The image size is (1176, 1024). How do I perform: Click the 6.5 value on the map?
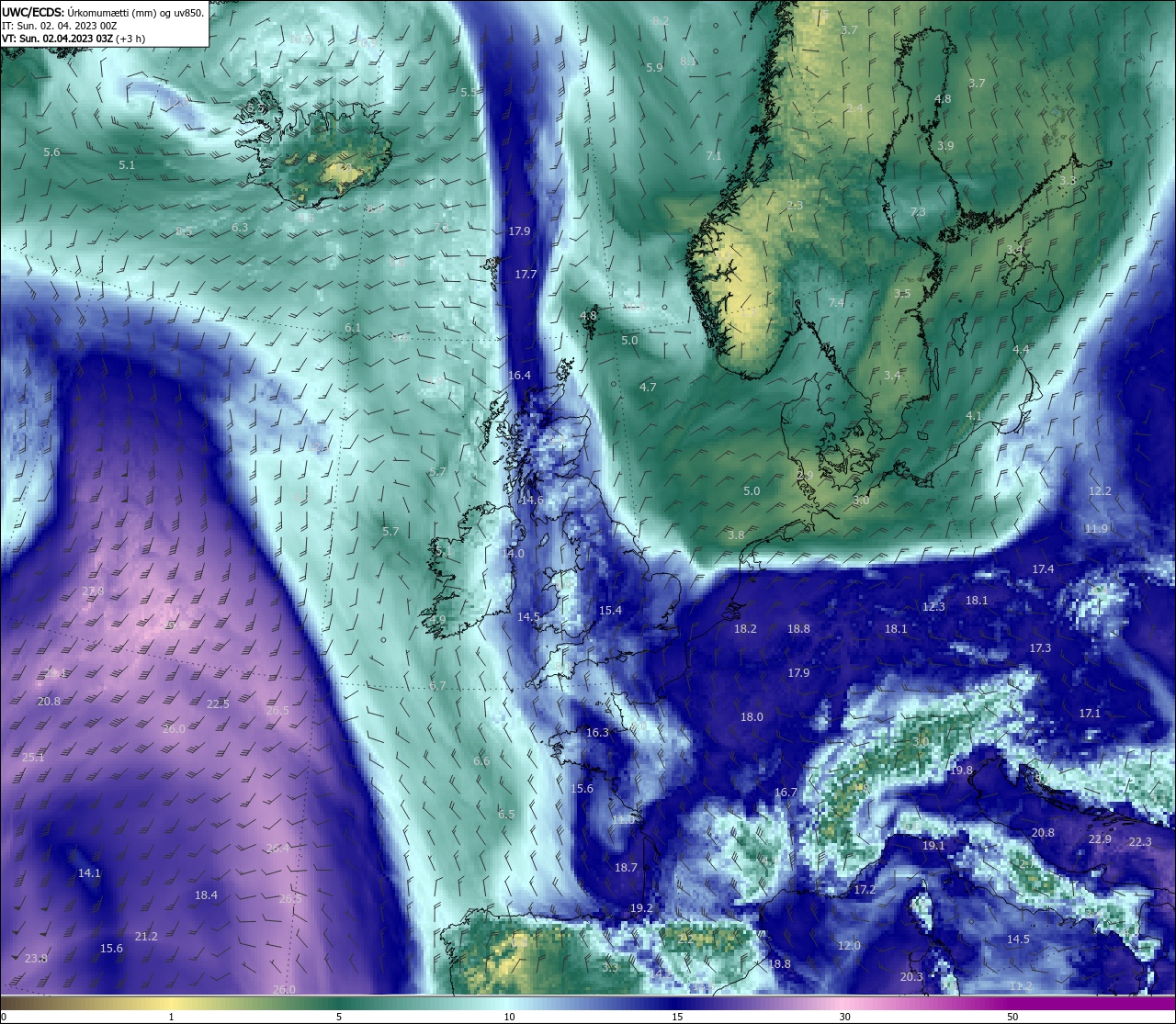coord(506,814)
